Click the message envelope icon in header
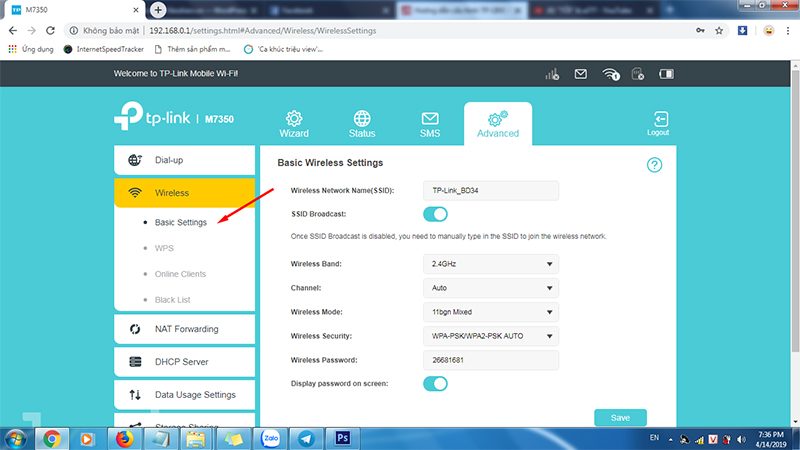 tap(581, 75)
